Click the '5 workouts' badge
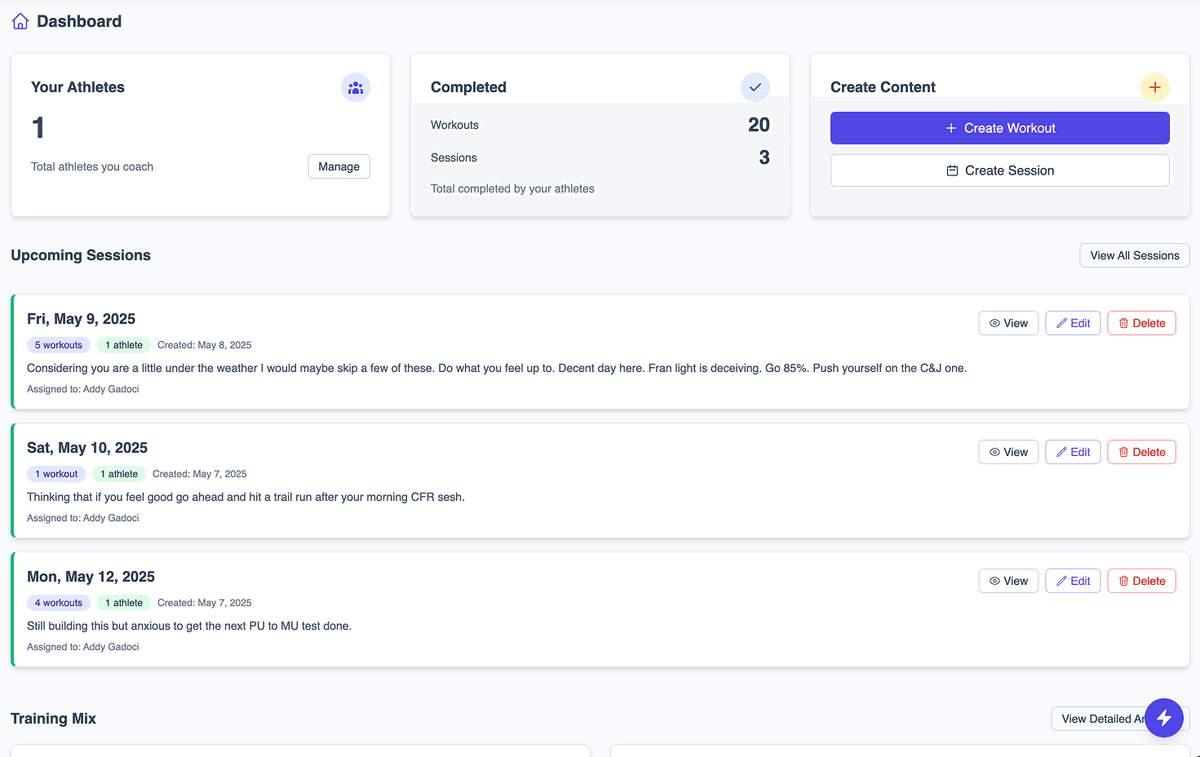This screenshot has height=757, width=1200. click(59, 345)
